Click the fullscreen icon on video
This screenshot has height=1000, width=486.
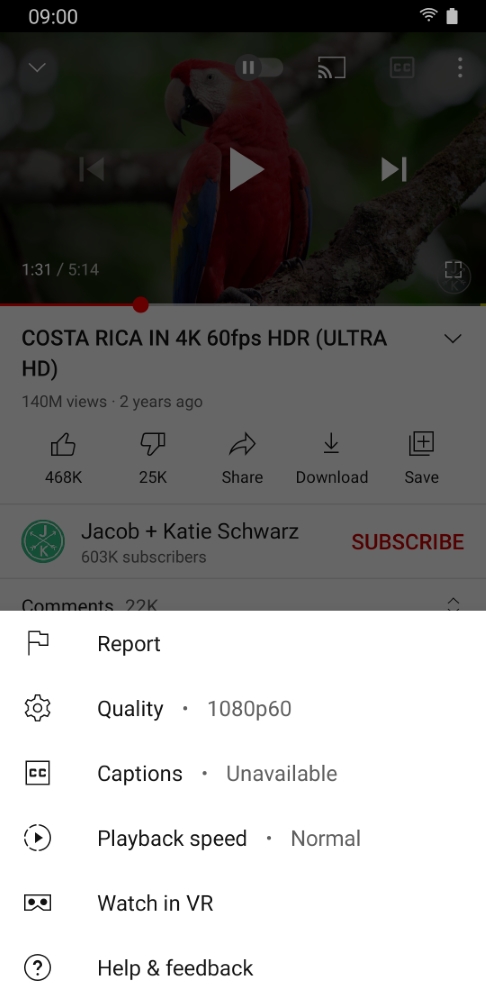click(453, 269)
